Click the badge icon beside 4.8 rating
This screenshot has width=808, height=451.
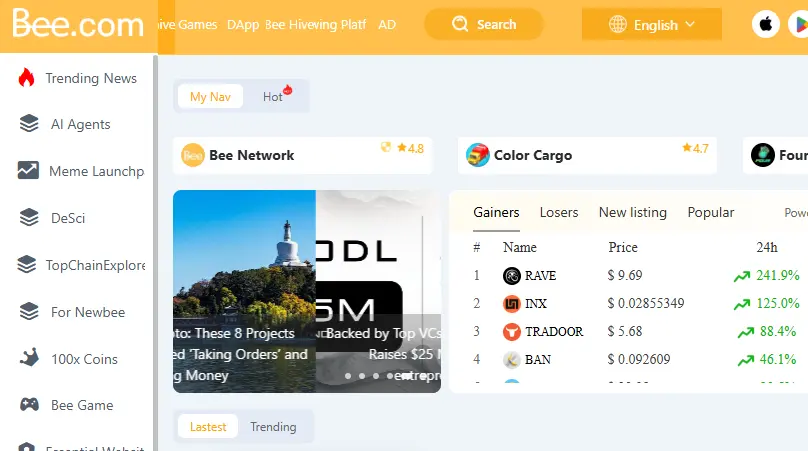tap(385, 147)
